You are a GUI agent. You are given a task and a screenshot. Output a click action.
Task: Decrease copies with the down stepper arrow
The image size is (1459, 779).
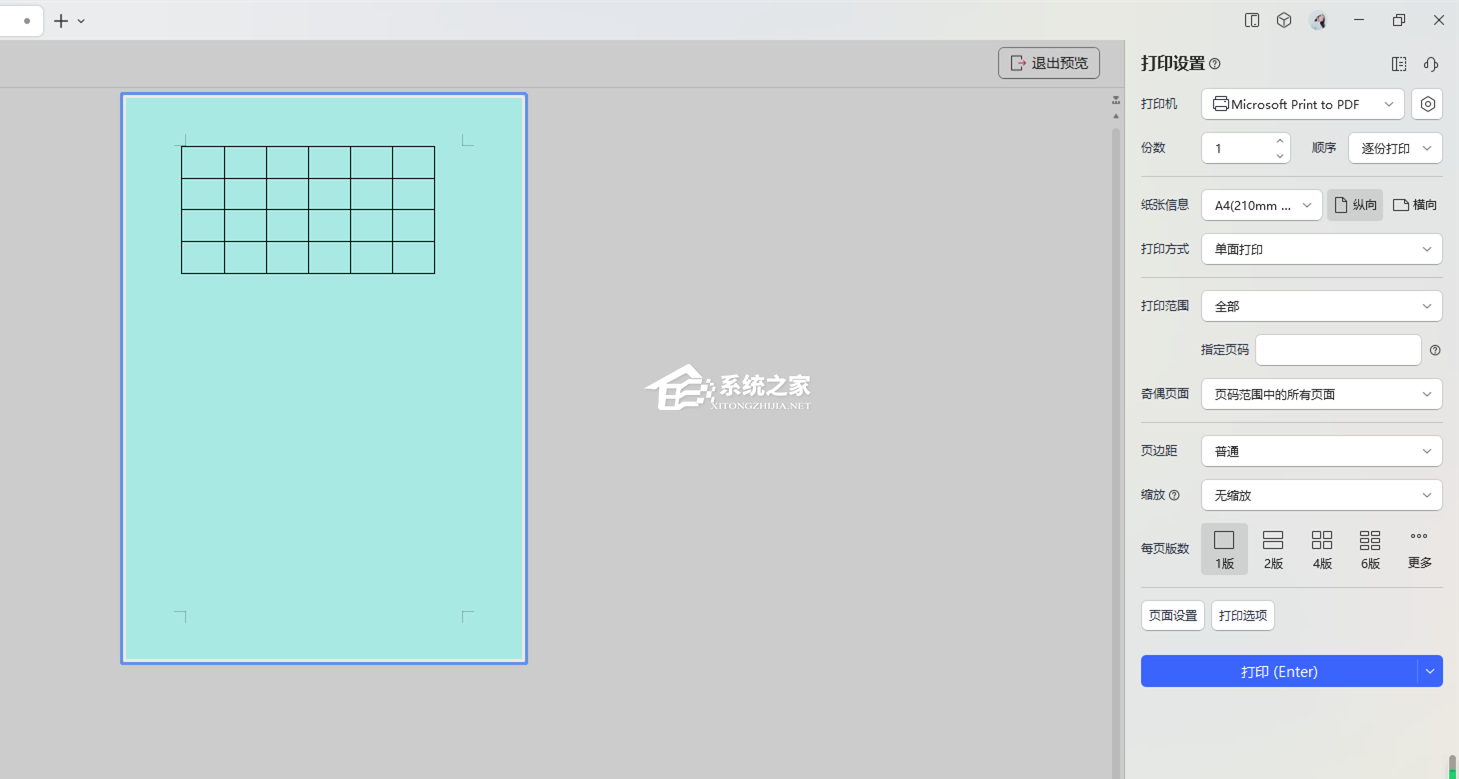click(x=1280, y=156)
